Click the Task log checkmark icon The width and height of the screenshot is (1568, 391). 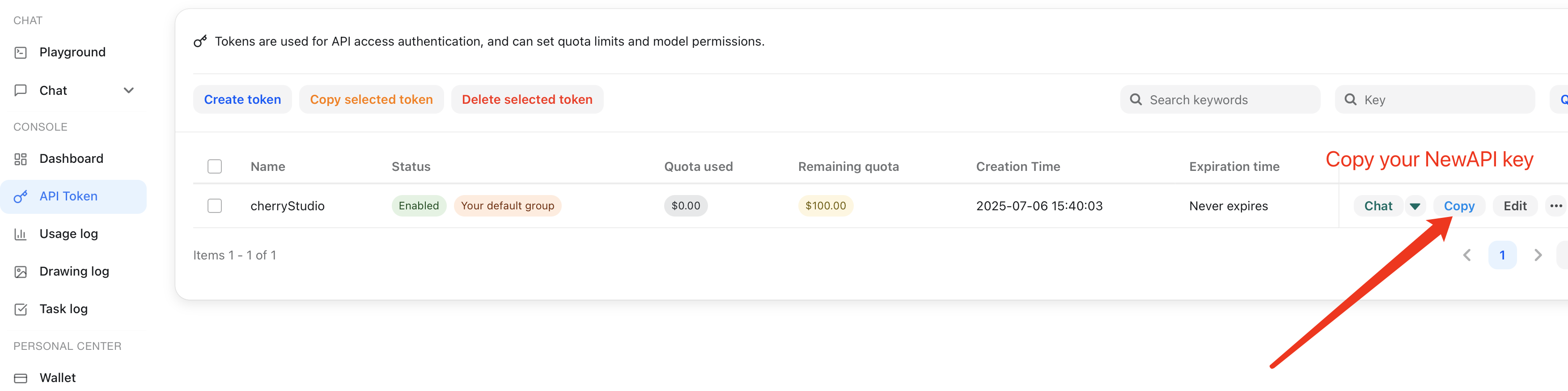click(x=21, y=310)
